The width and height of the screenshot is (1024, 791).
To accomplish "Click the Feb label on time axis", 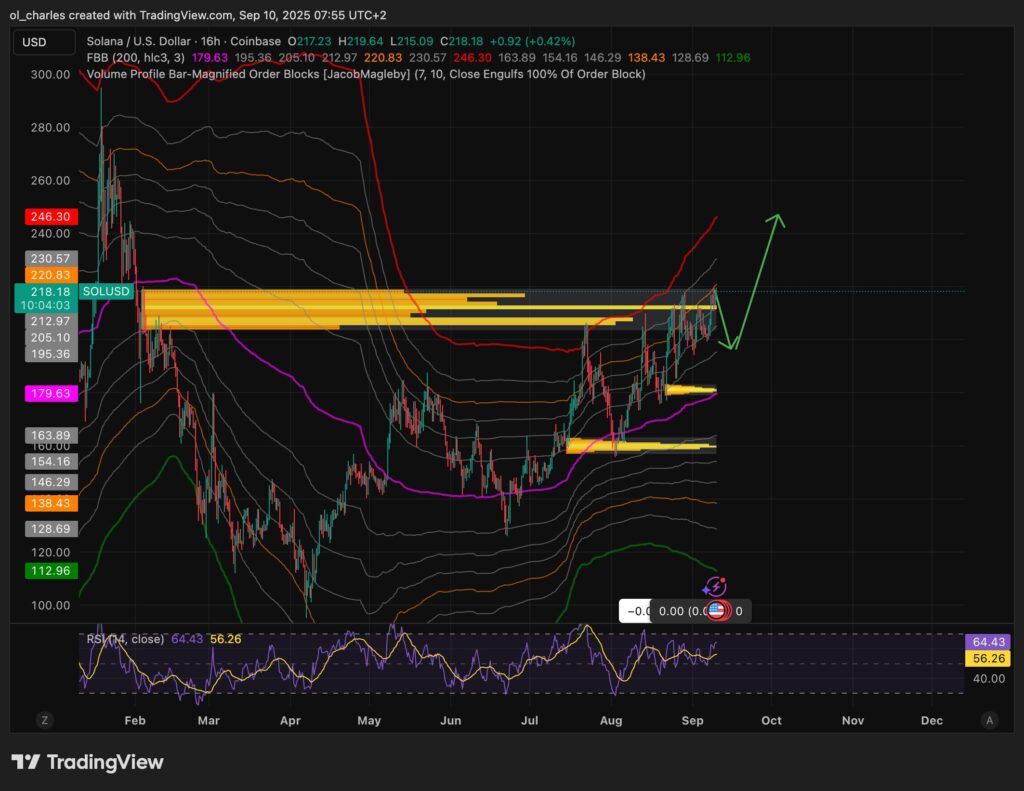I will click(x=135, y=720).
